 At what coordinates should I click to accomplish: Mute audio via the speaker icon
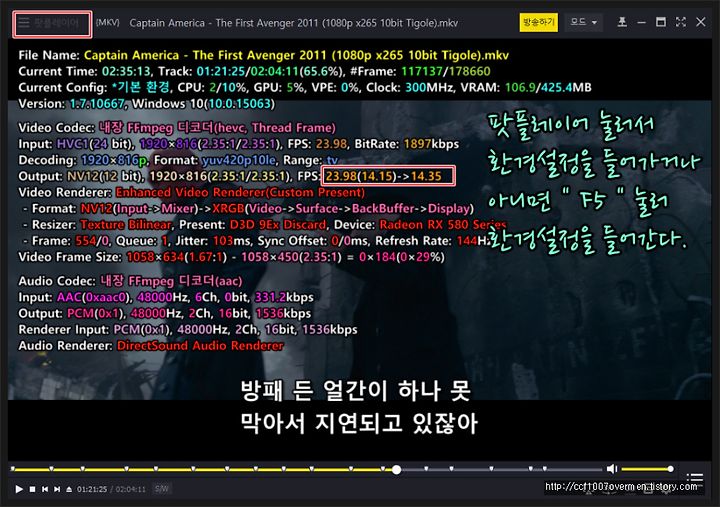pyautogui.click(x=612, y=469)
